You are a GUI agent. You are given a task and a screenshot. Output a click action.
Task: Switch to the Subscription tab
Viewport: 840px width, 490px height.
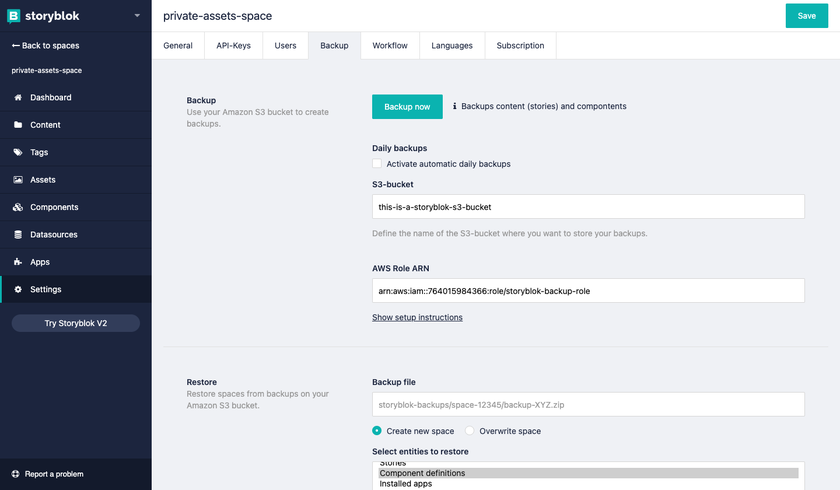point(520,46)
